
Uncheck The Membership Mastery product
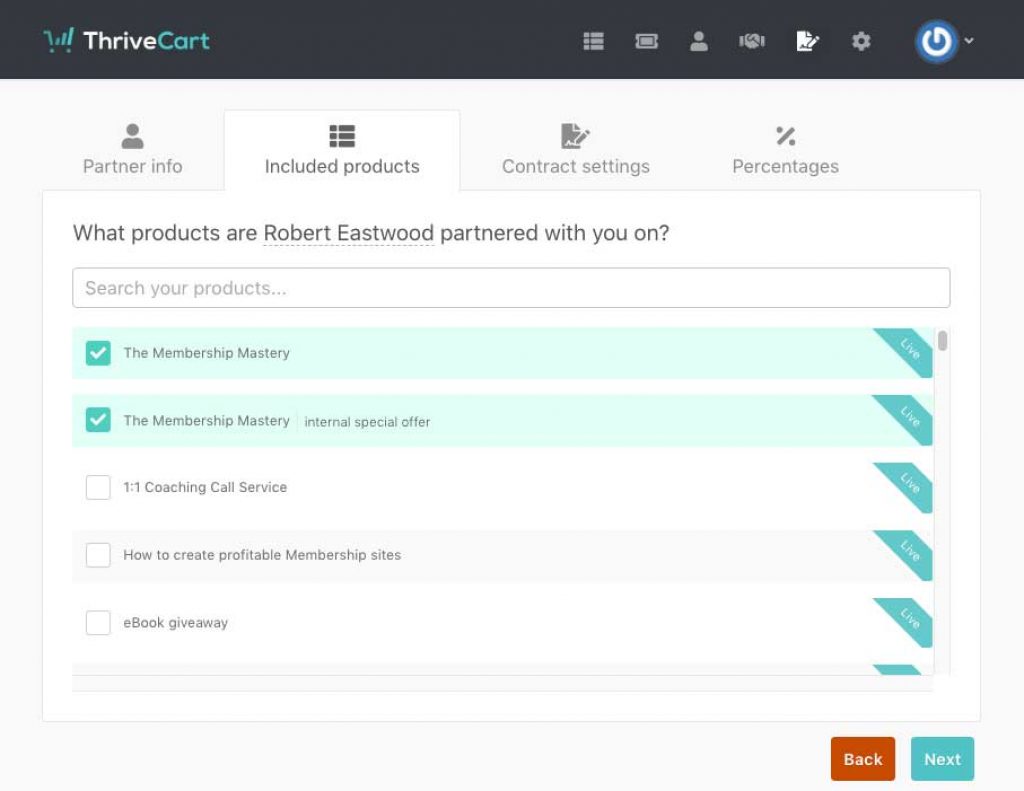[x=98, y=353]
